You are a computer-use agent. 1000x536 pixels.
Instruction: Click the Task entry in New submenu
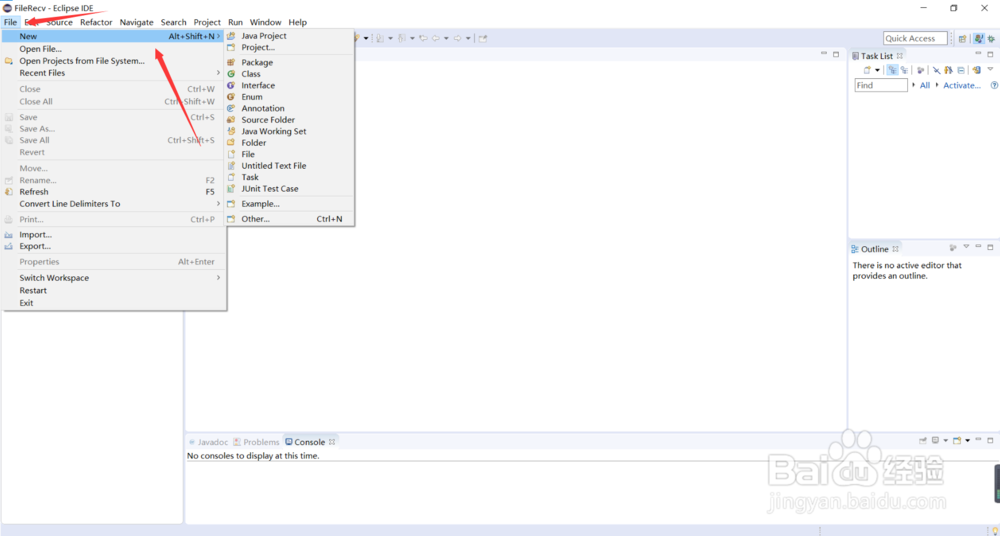(x=290, y=177)
